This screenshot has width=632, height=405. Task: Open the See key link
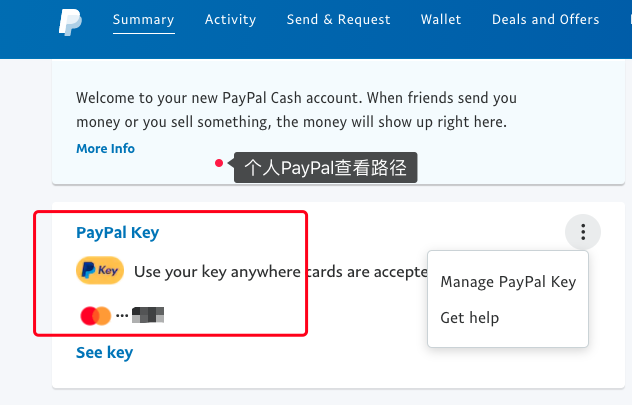click(x=104, y=352)
